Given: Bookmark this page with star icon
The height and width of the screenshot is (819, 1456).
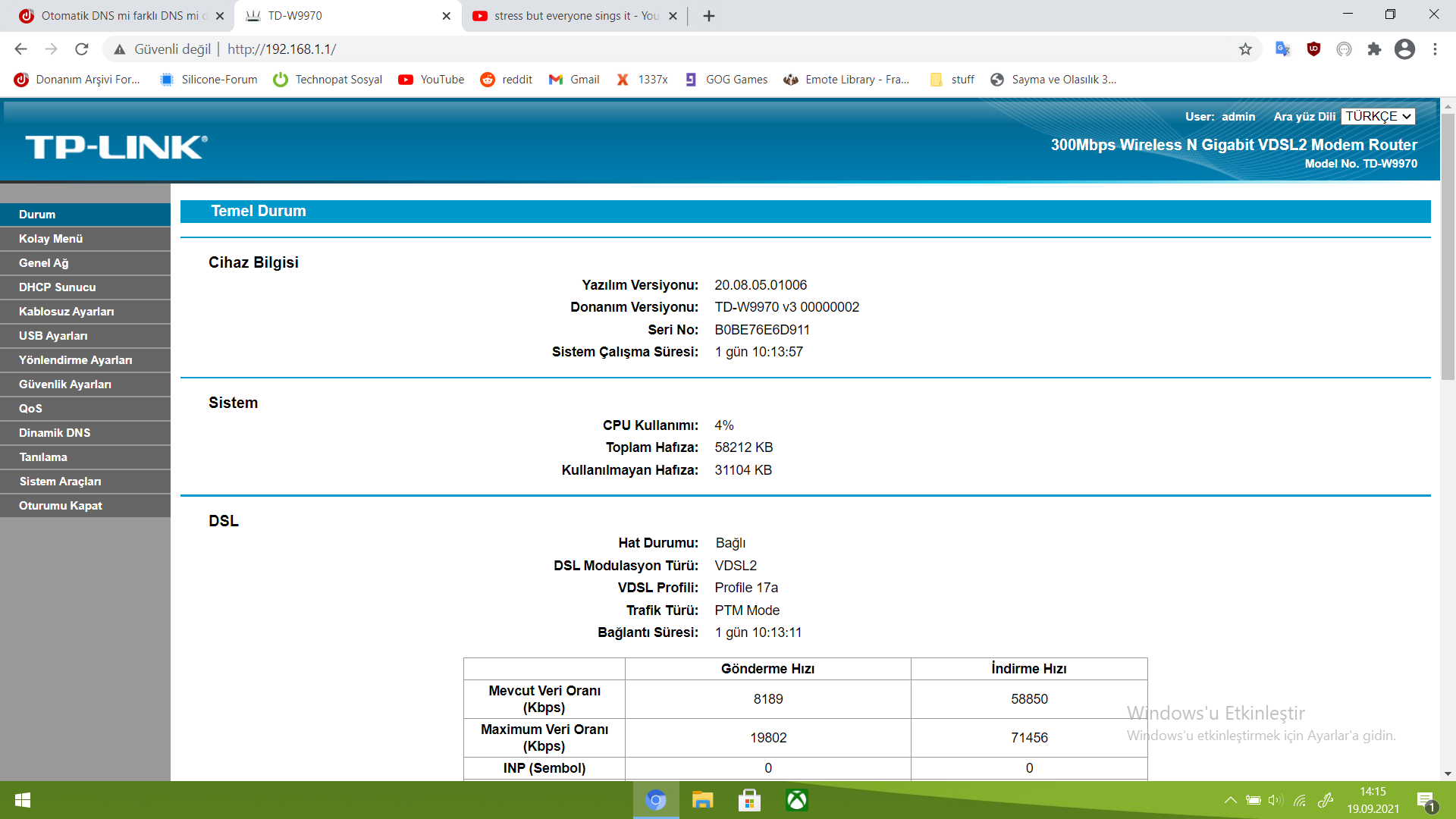Looking at the screenshot, I should [x=1245, y=49].
